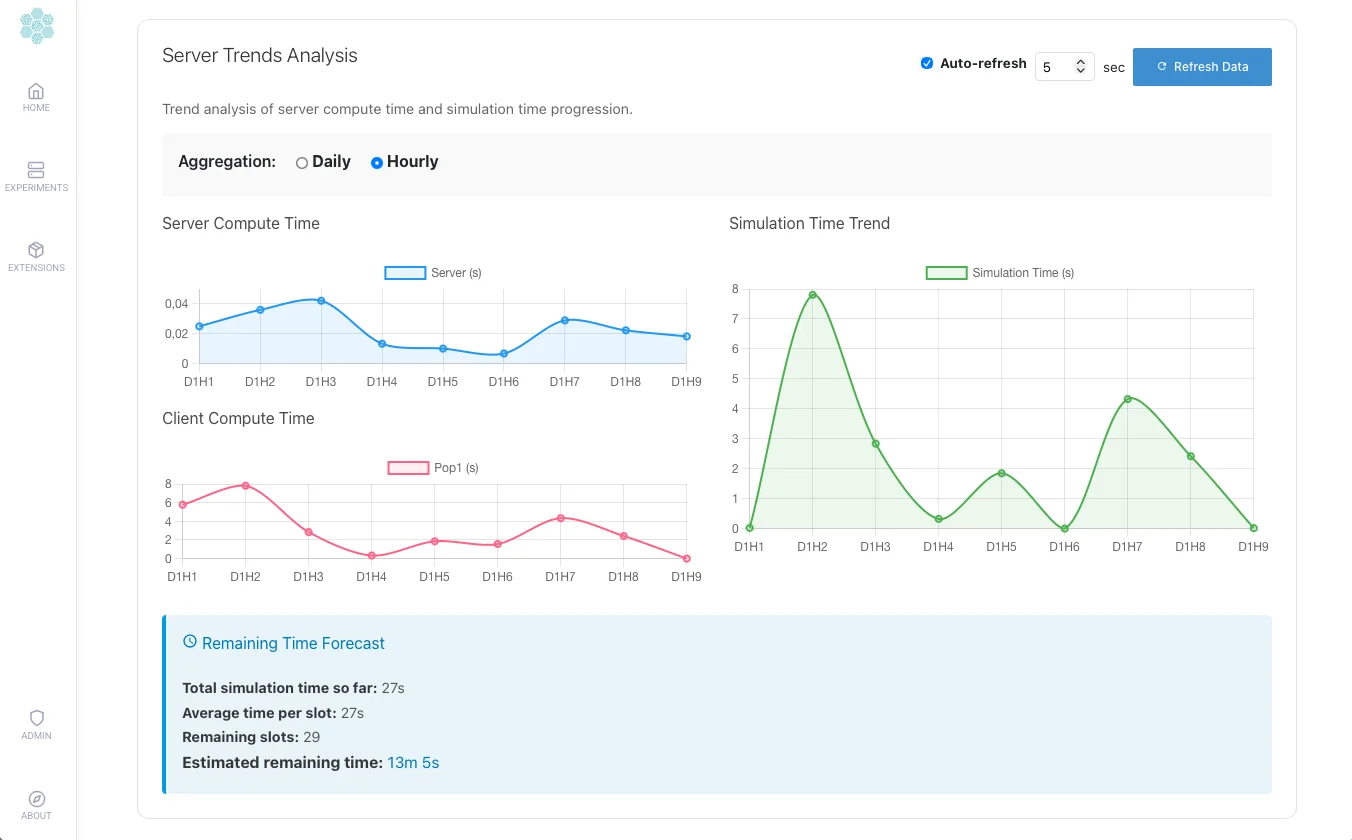
Task: Toggle the Server (s) legend swatch
Action: click(x=406, y=273)
